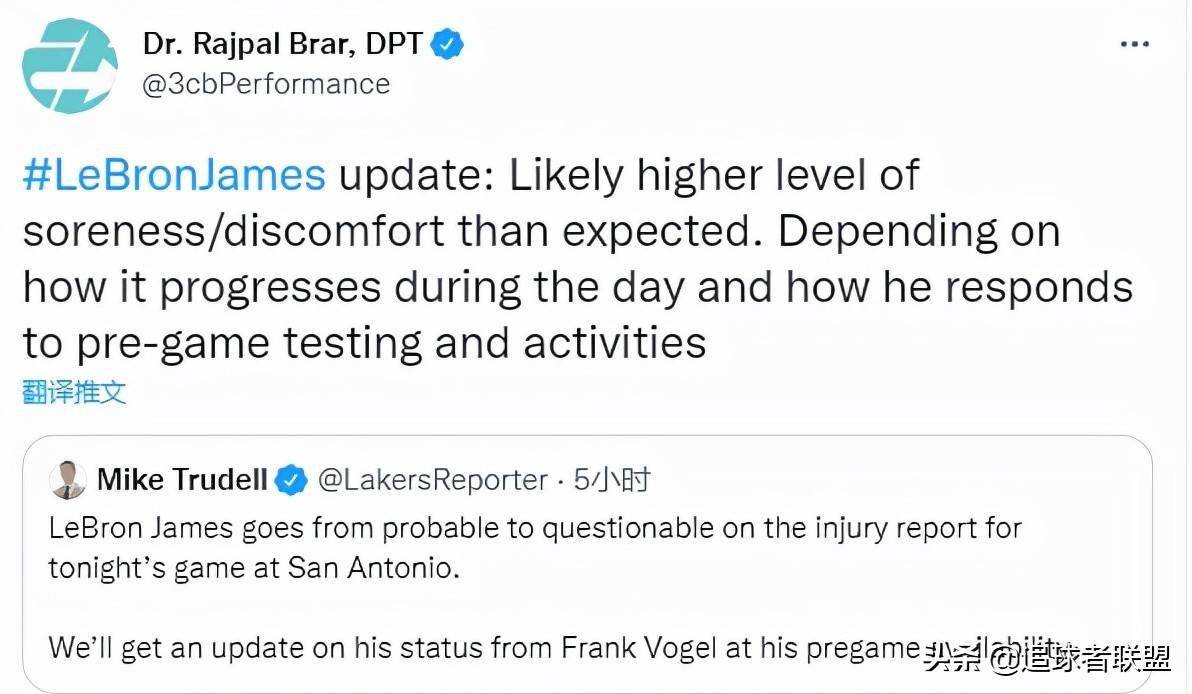
Task: Open the 3cb Performance teal profile avatar
Action: tap(70, 66)
